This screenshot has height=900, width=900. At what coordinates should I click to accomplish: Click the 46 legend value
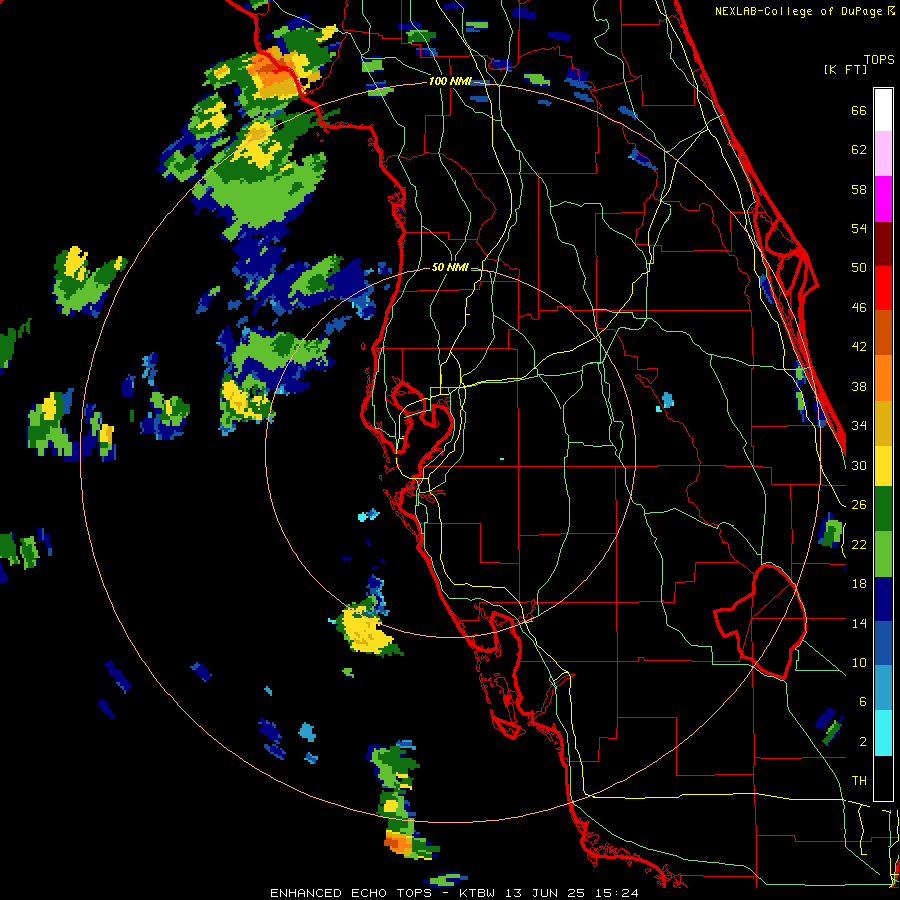[x=859, y=308]
